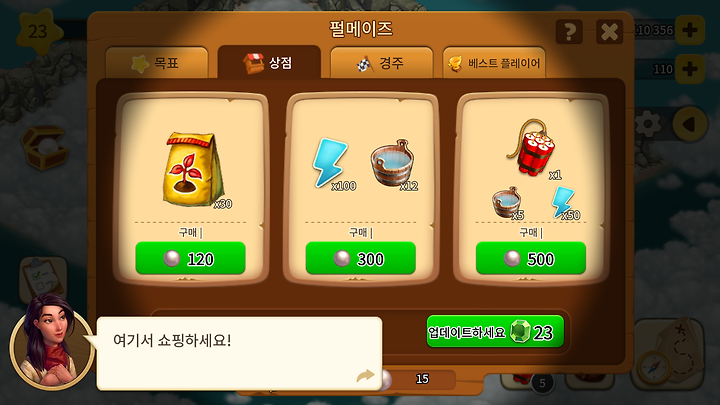The height and width of the screenshot is (405, 720).
Task: Close the 펄메이즈 dialog with X
Action: 609,32
